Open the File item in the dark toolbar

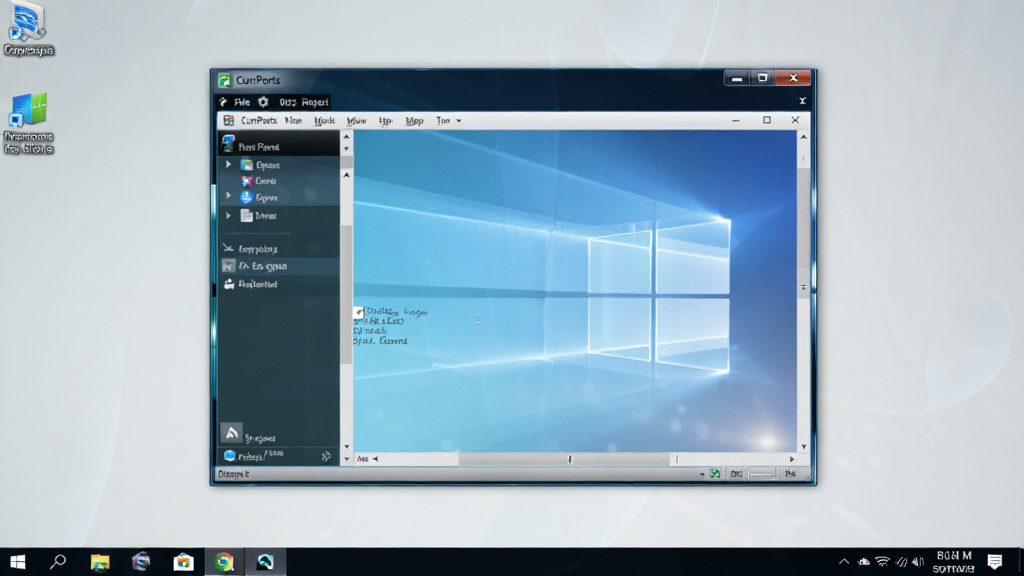tap(242, 102)
